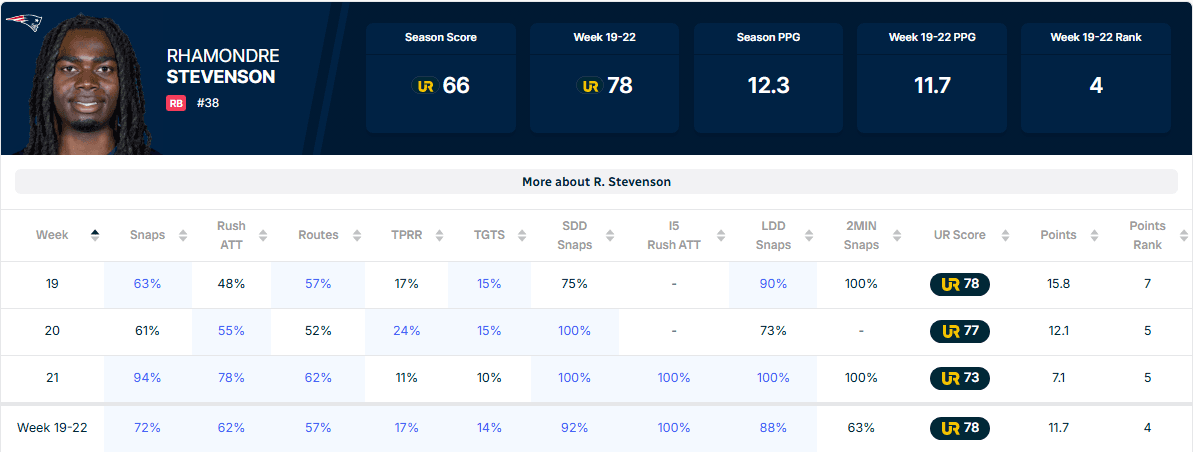Viewport: 1193px width, 452px height.
Task: Click the Week 19-22 summary row label
Action: 52,428
